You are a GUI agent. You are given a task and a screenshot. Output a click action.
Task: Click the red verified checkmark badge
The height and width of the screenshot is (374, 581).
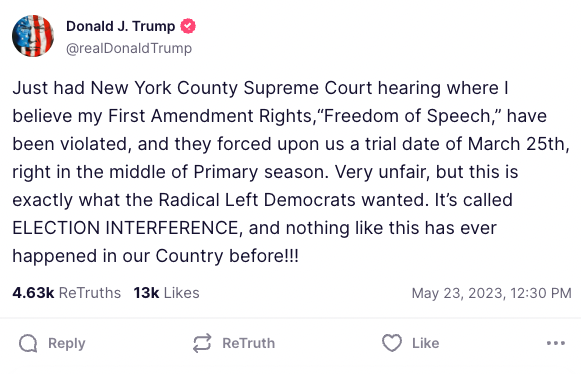pos(188,26)
